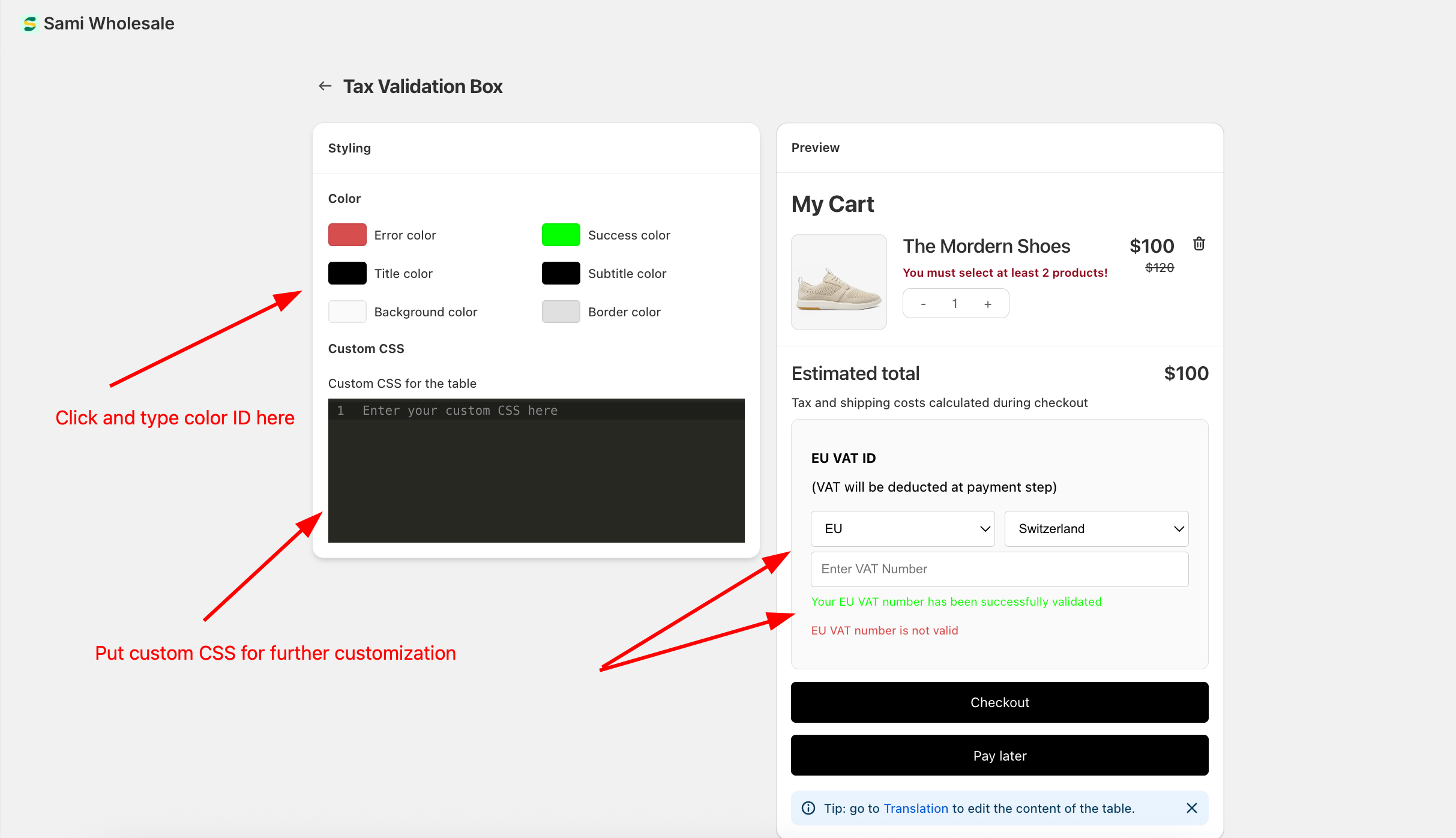Follow the Translation link in the tip
The image size is (1456, 838).
point(915,808)
